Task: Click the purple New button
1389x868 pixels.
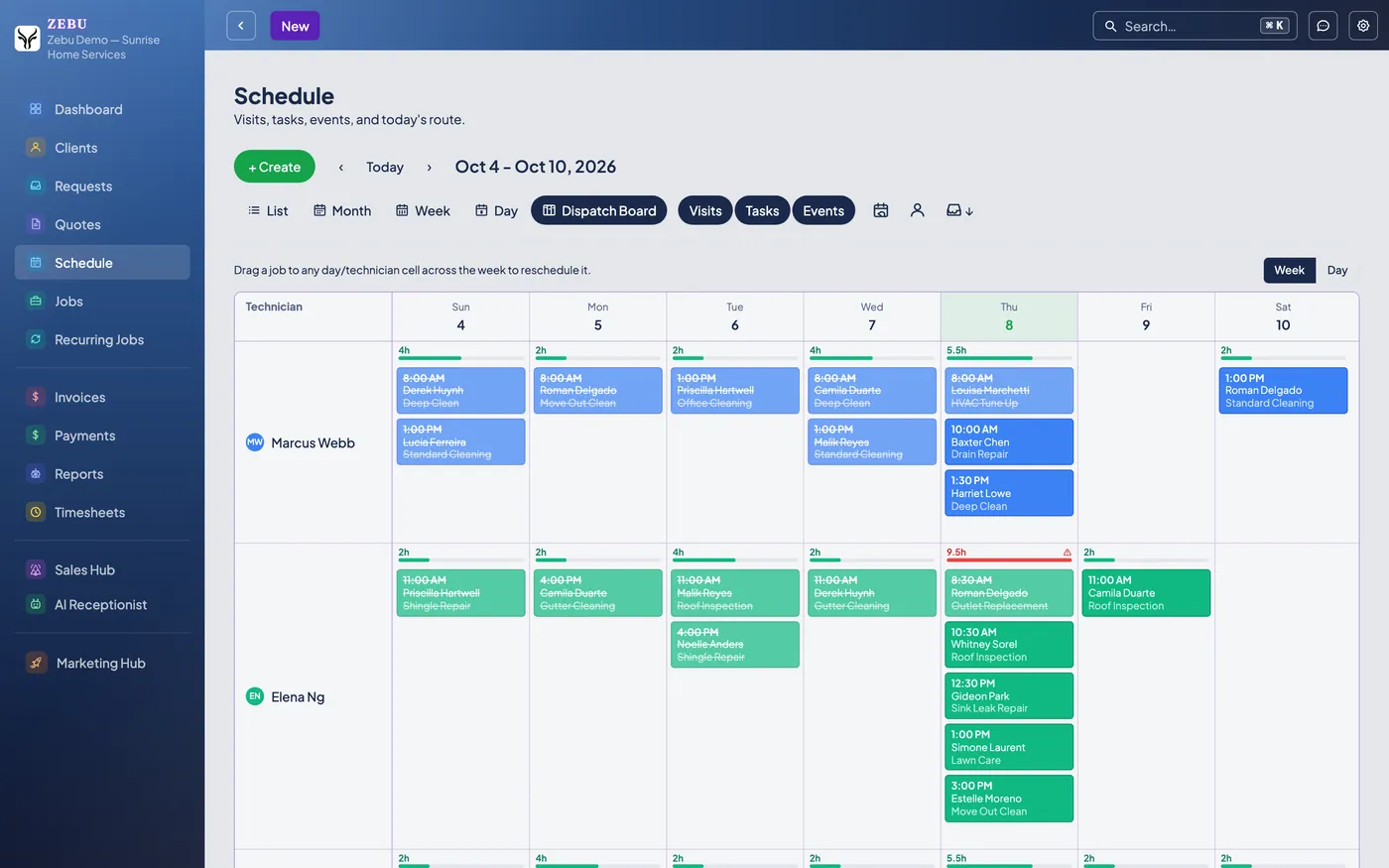Action: coord(295,26)
